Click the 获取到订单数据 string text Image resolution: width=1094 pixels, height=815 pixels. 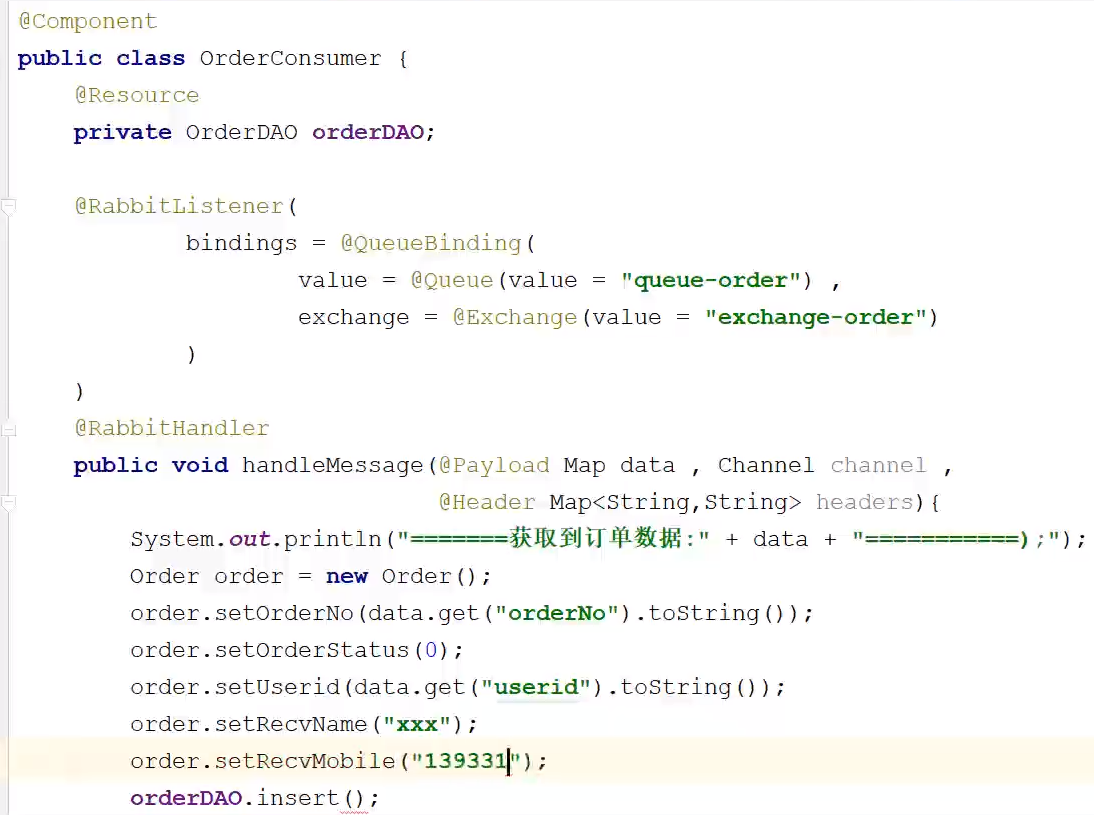pyautogui.click(x=596, y=538)
